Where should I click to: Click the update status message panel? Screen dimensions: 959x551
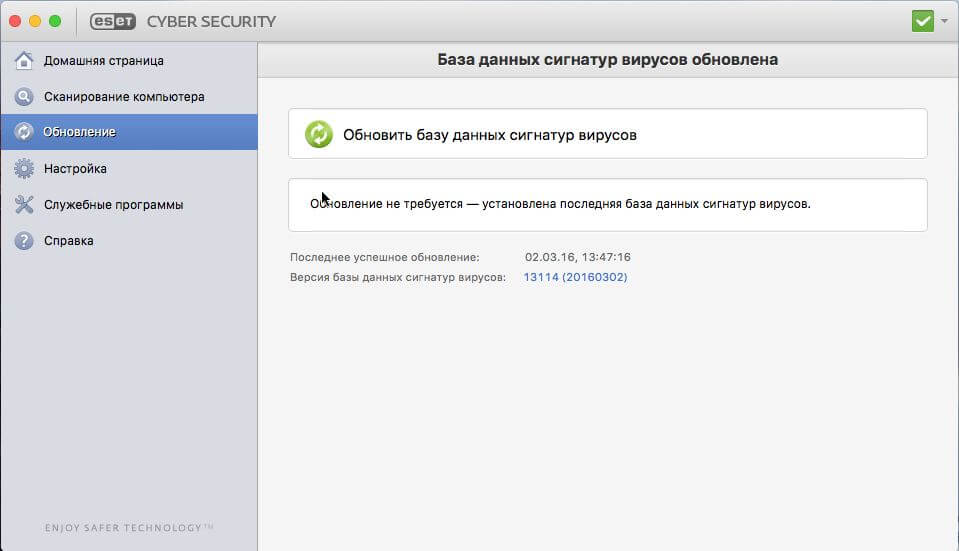point(607,205)
